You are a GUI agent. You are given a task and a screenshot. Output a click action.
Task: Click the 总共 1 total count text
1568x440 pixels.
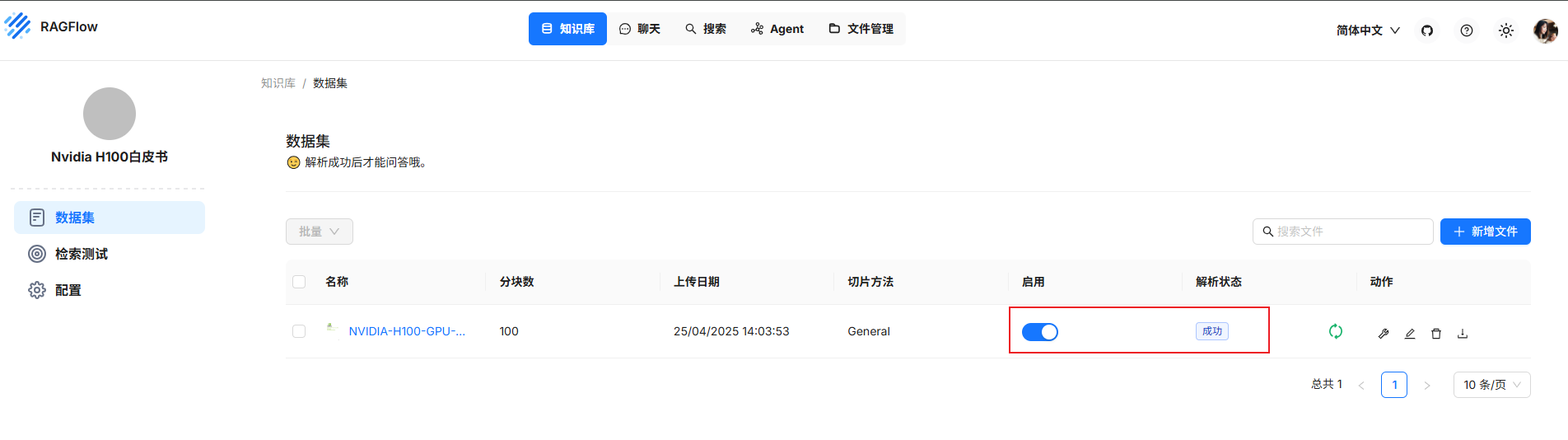coord(1327,384)
